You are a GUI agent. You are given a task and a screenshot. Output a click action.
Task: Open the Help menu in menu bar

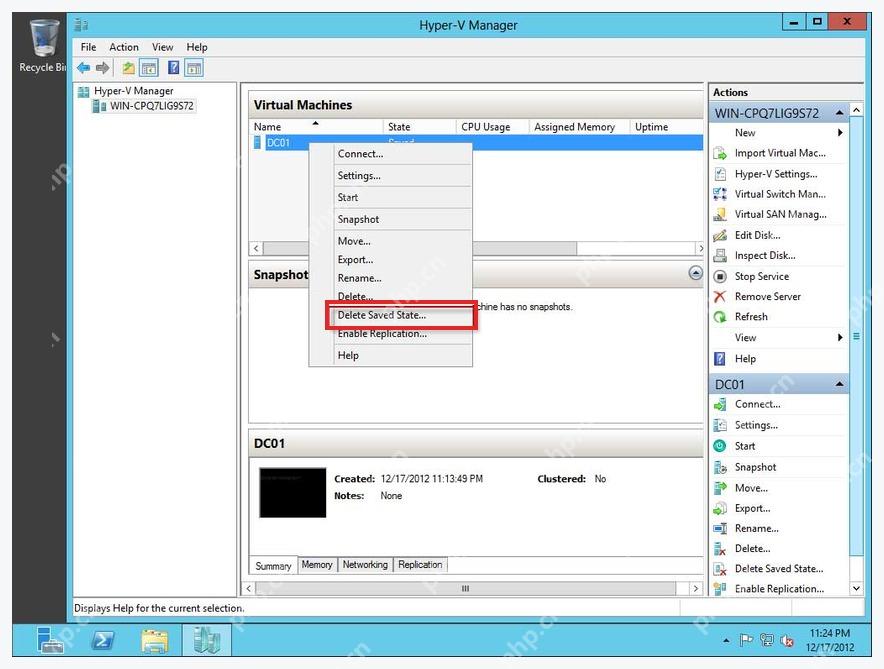[197, 47]
